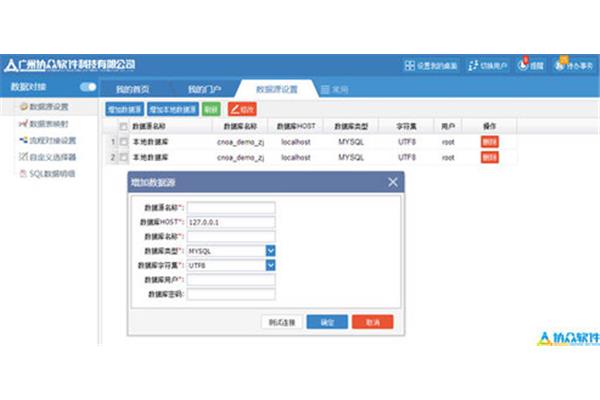Click the red 删除 button in row 1
The image size is (600, 400).
coord(489,142)
